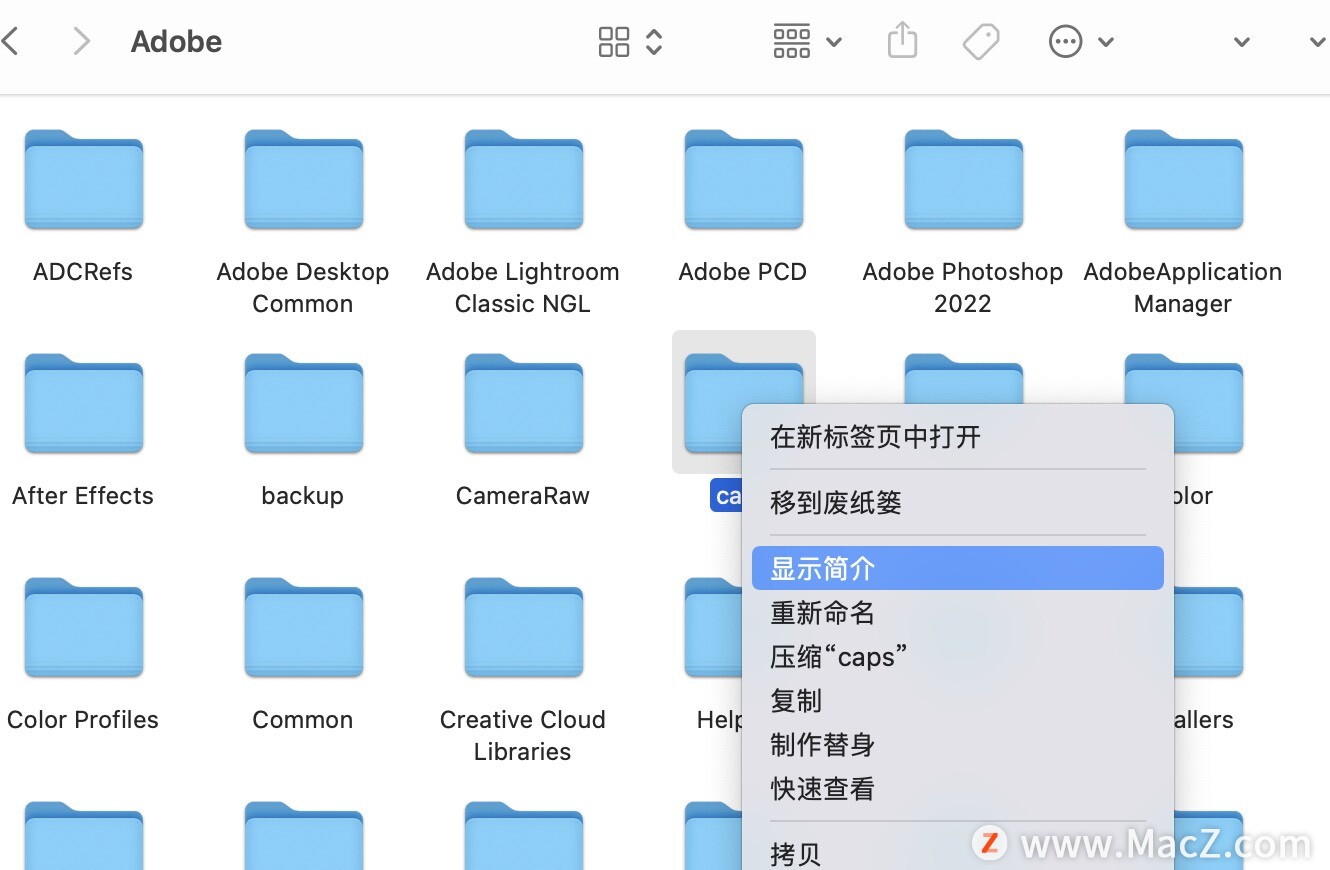Viewport: 1330px width, 870px height.
Task: Choose 拷贝 from context menu
Action: 957,853
